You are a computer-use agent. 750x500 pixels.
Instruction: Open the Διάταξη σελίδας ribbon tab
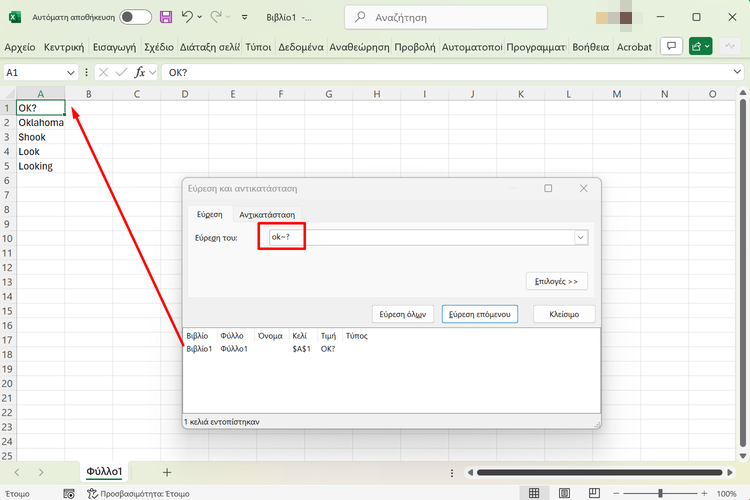tap(210, 47)
